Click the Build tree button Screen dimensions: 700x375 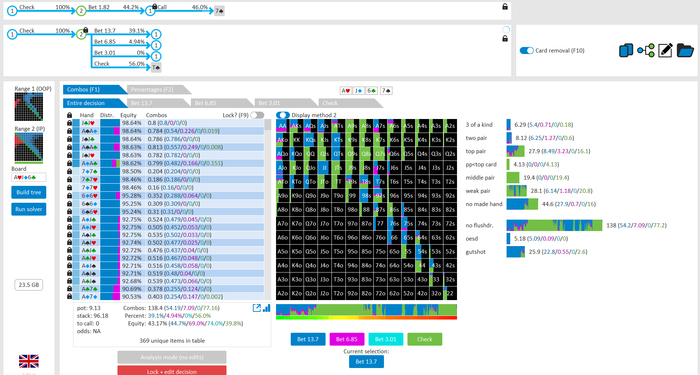coord(29,192)
